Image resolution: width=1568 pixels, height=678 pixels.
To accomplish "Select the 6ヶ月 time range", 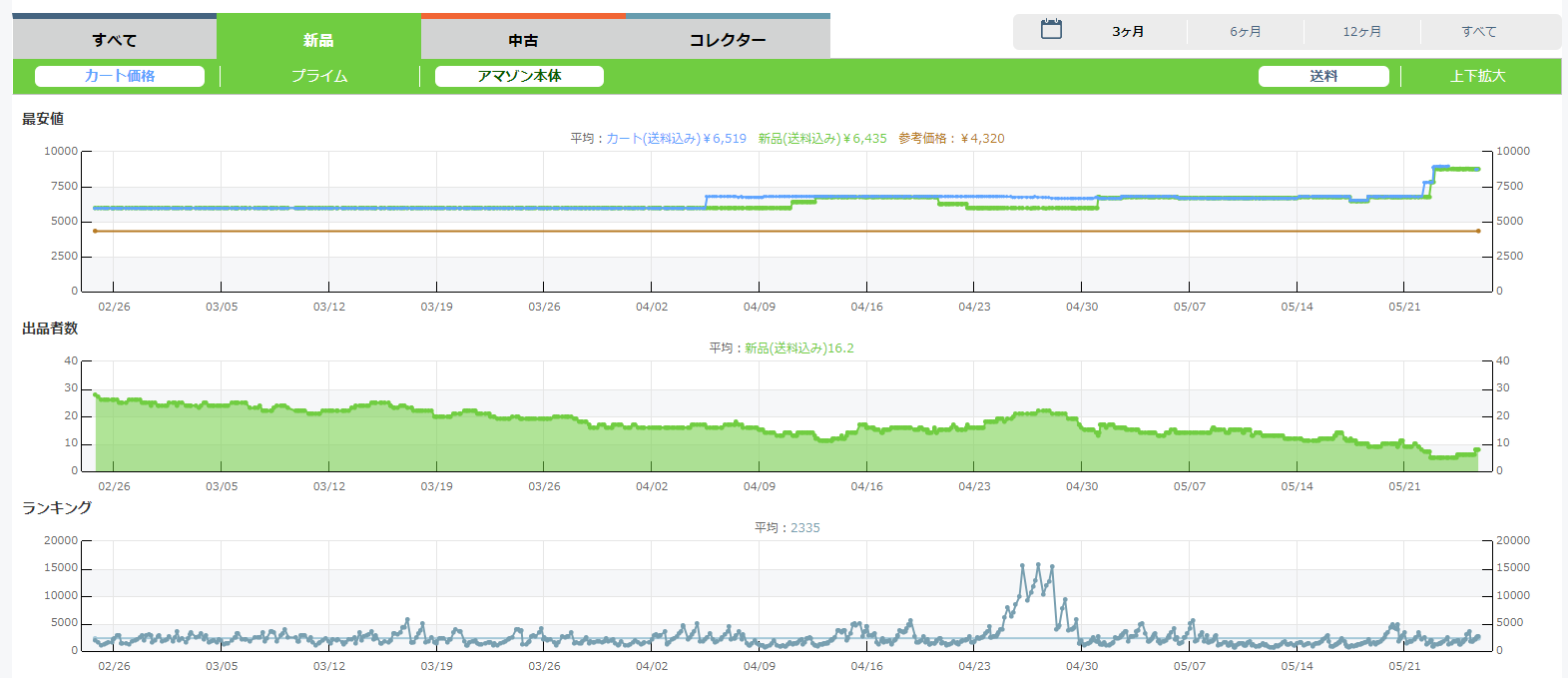I will coord(1245,32).
